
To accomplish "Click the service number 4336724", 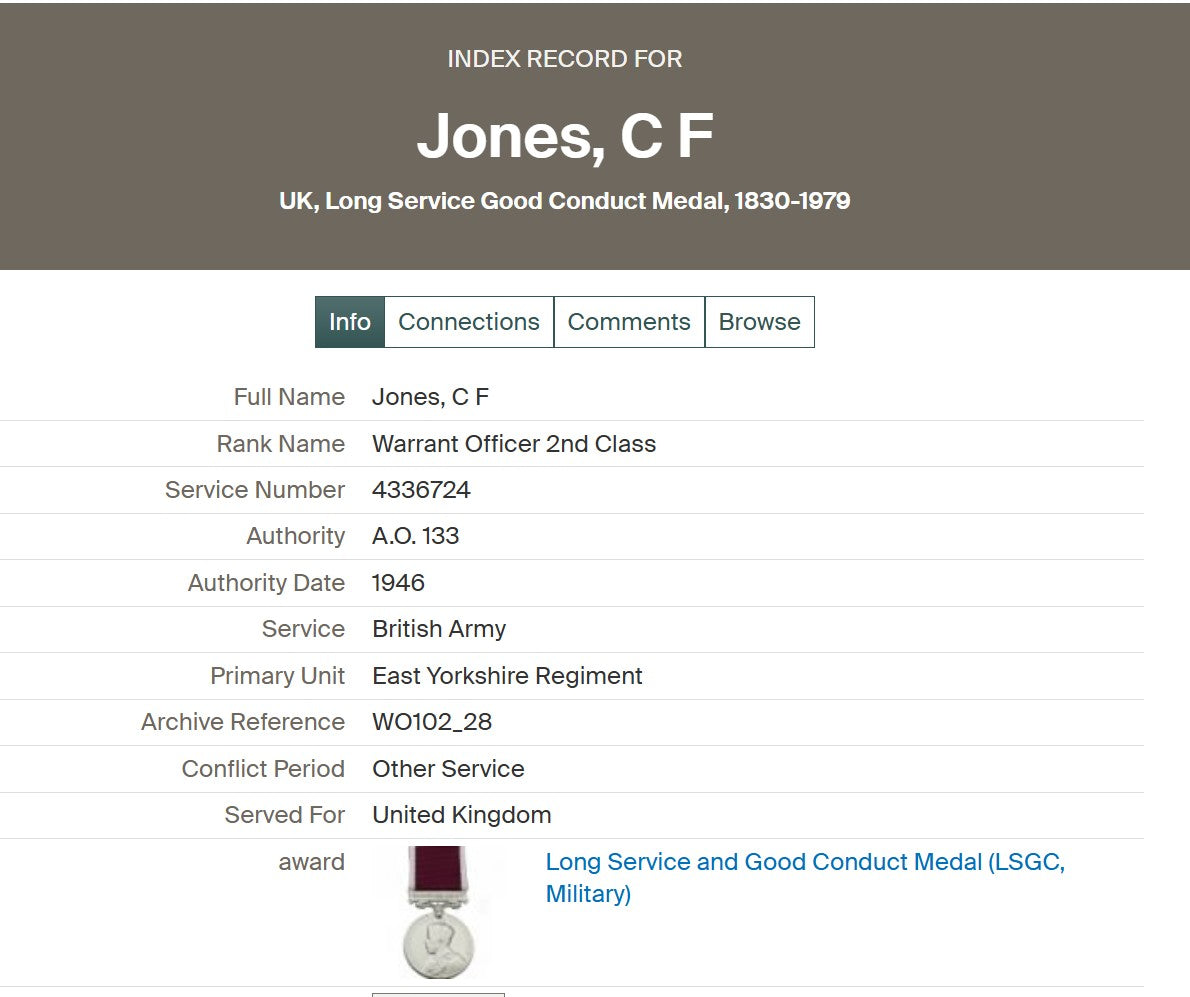I will [x=421, y=490].
